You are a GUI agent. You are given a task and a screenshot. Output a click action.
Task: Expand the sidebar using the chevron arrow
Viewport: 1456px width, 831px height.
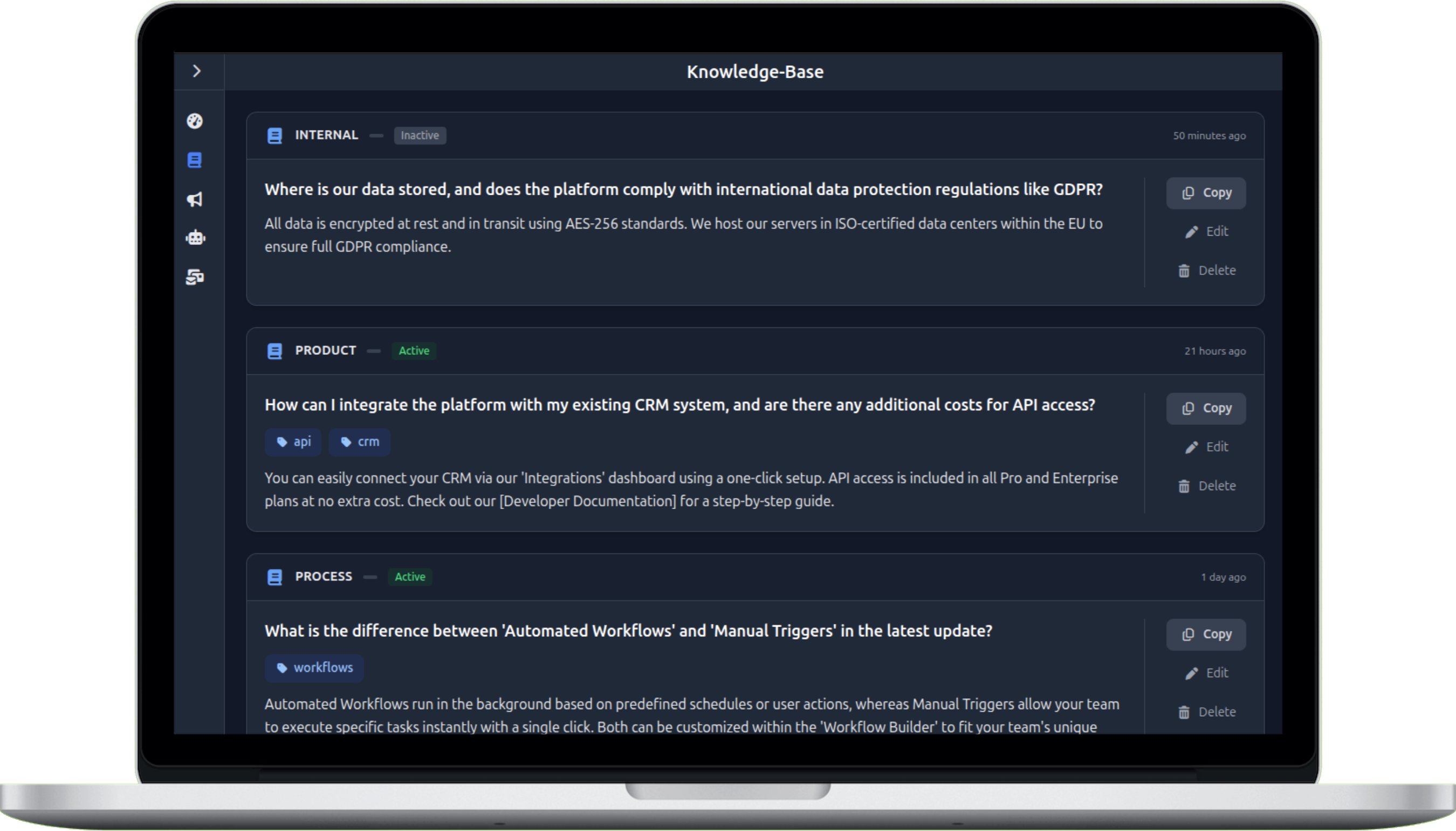point(198,70)
